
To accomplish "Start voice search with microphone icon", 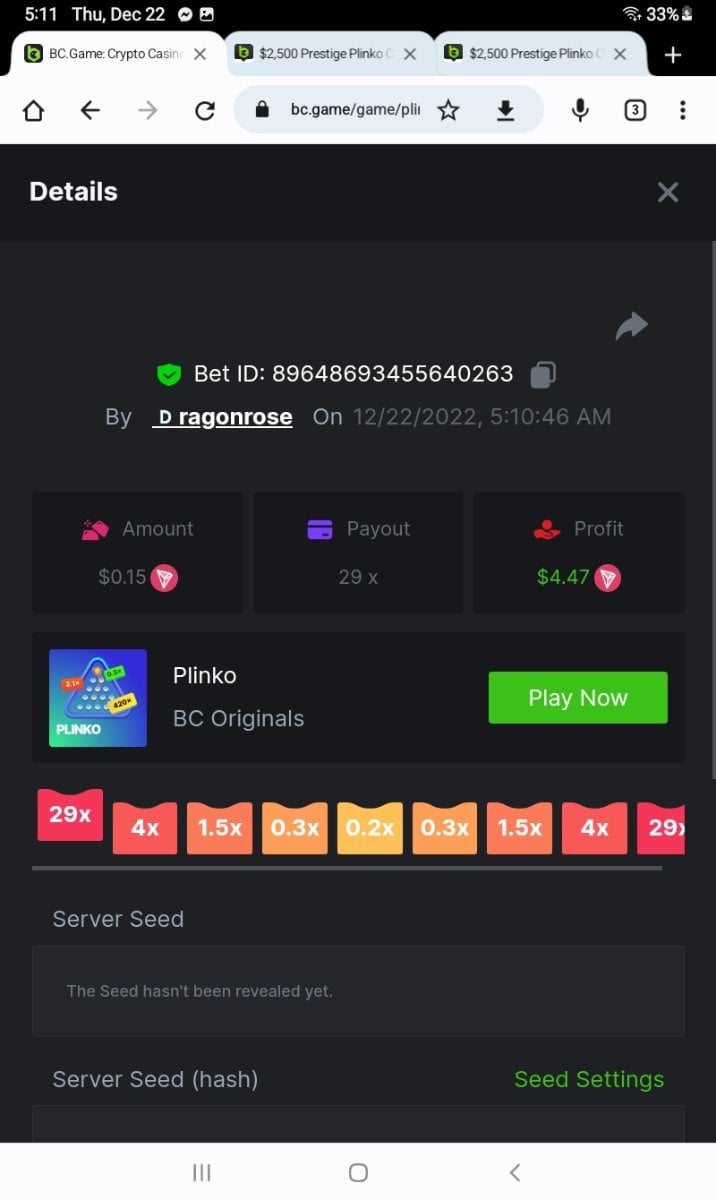I will click(580, 110).
